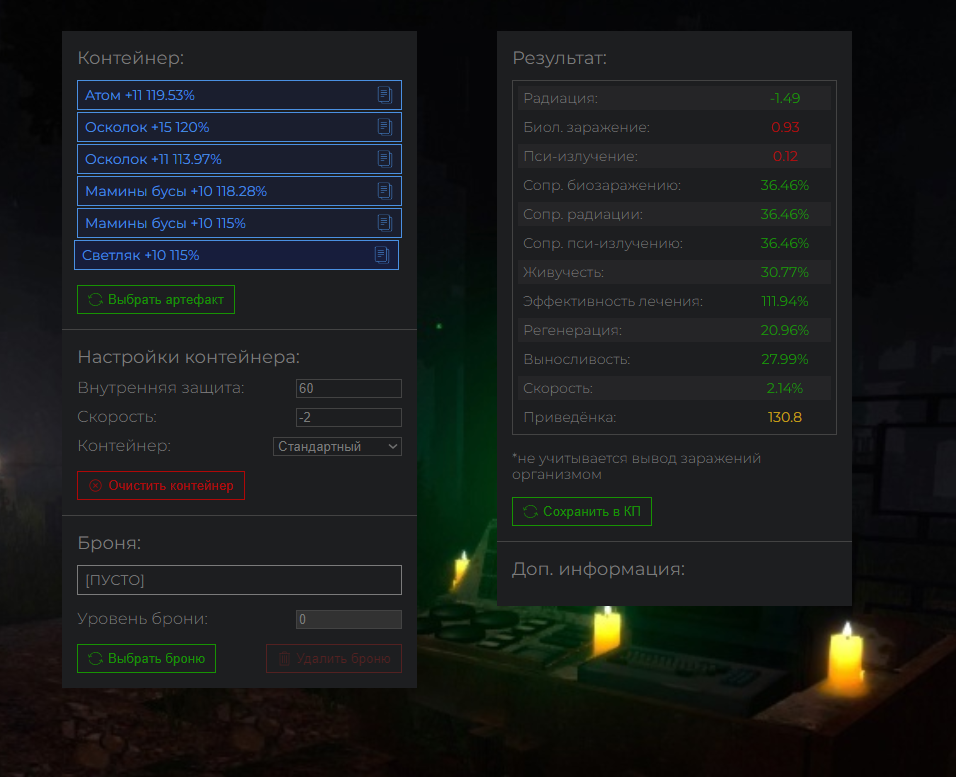
Task: Click the Сопр. радиации value 36.46%
Action: point(785,214)
